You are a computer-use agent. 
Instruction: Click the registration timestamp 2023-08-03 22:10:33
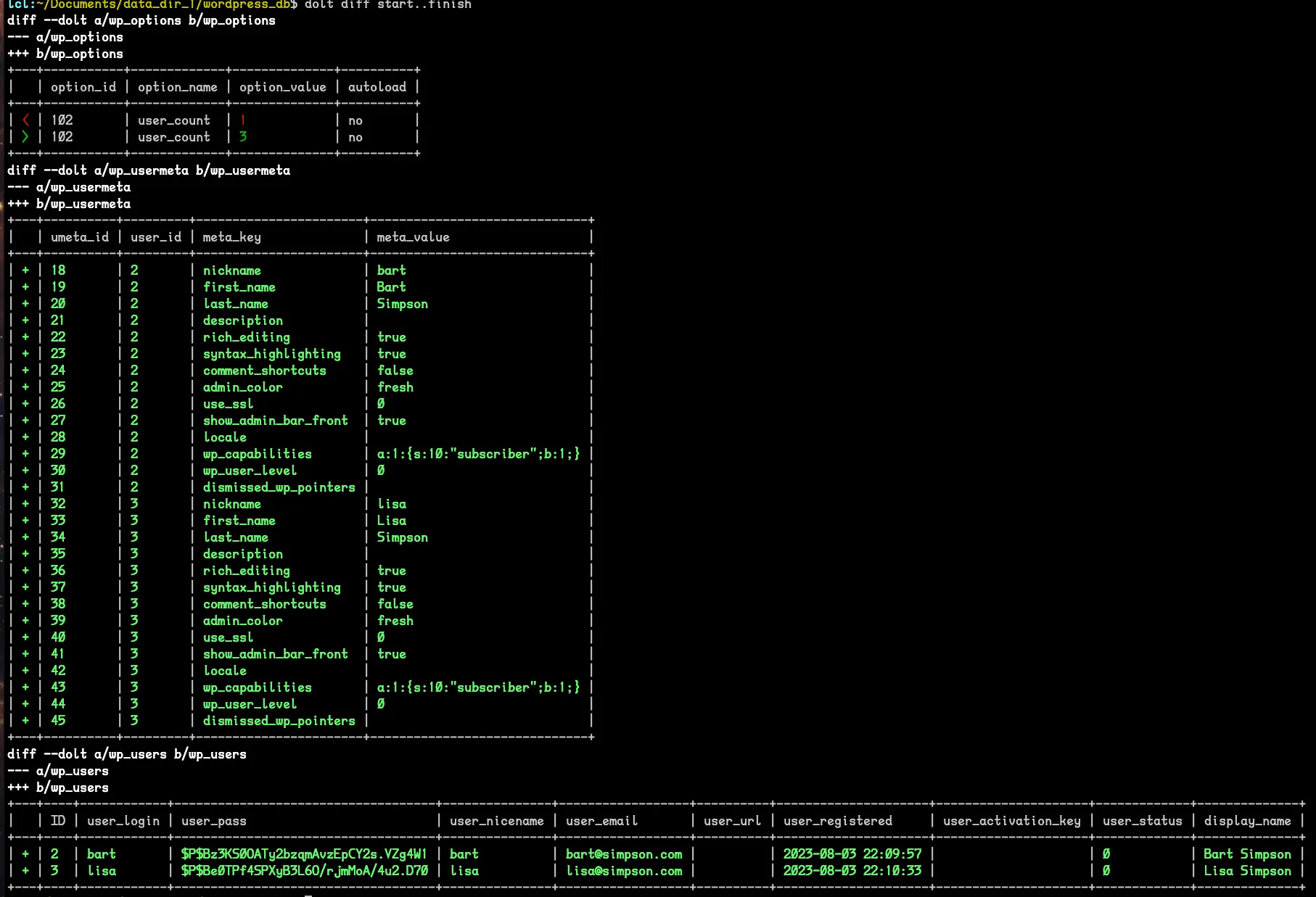[x=852, y=871]
